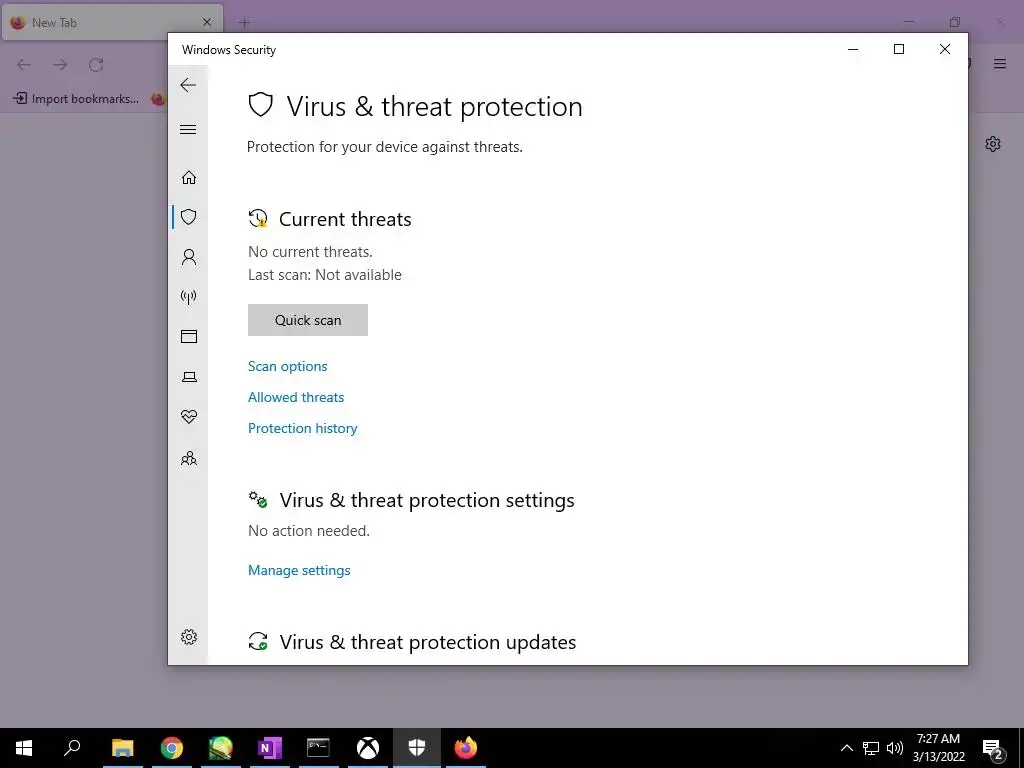Screen dimensions: 1024x768
Task: Open Firewall & network protection antenna icon
Action: coord(189,297)
